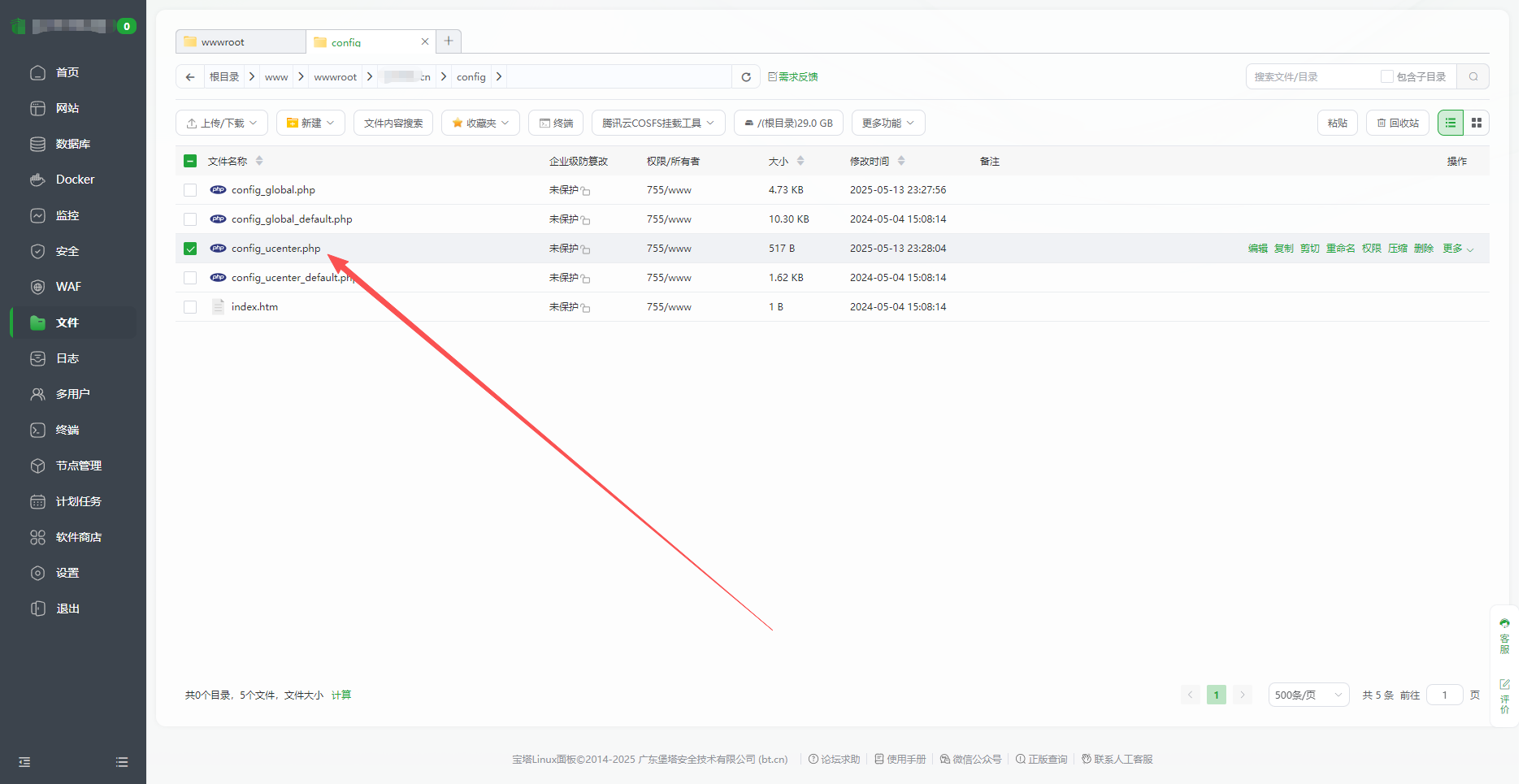
Task: Uncheck the config_ucenter.php checkbox
Action: (190, 249)
